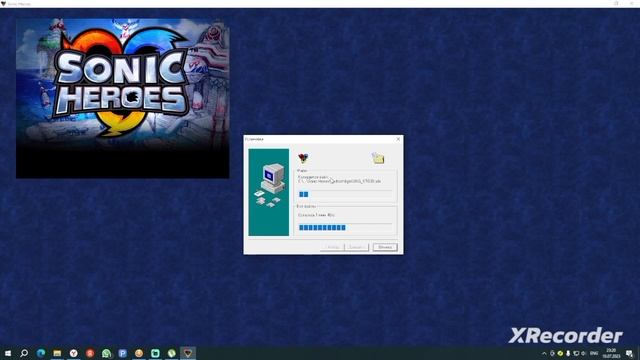This screenshot has width=640, height=360.
Task: Open taskbar Search magnifier
Action: [x=24, y=353]
